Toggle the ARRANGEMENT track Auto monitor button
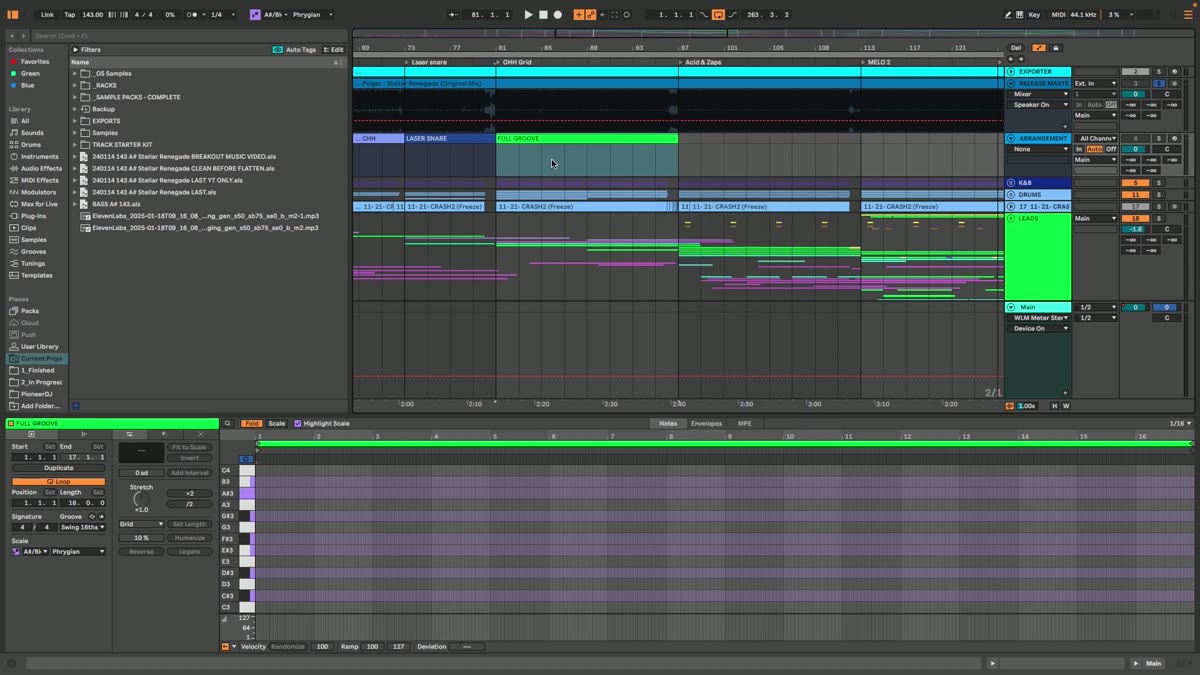The width and height of the screenshot is (1200, 675). pyautogui.click(x=1094, y=149)
